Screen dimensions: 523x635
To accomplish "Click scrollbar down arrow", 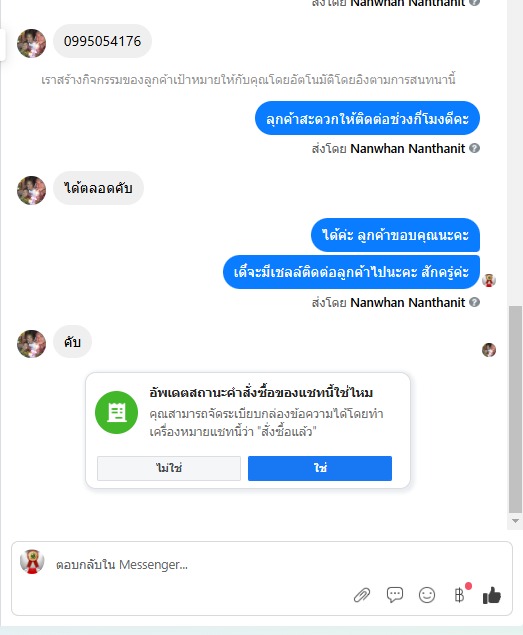I will click(515, 521).
